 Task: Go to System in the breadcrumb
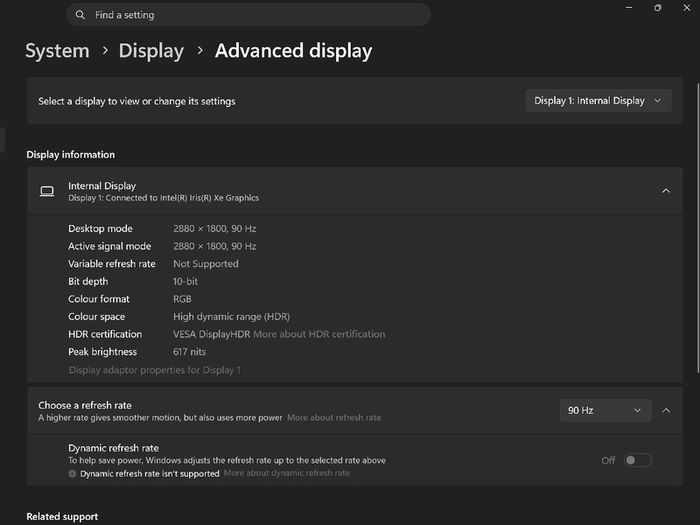[57, 51]
